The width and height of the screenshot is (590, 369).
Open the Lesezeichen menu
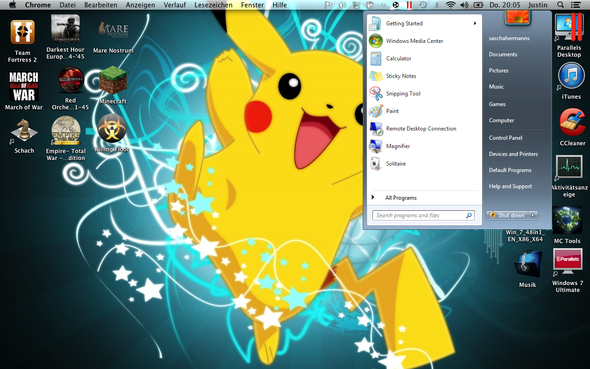coord(213,5)
